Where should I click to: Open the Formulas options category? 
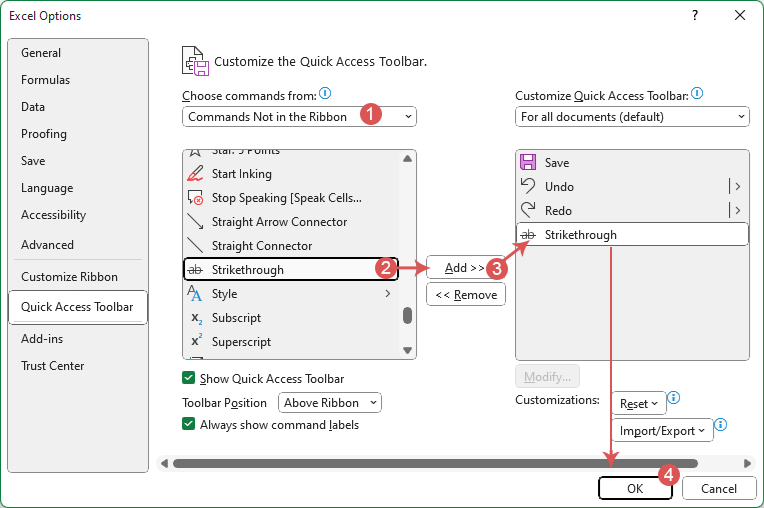tap(45, 80)
